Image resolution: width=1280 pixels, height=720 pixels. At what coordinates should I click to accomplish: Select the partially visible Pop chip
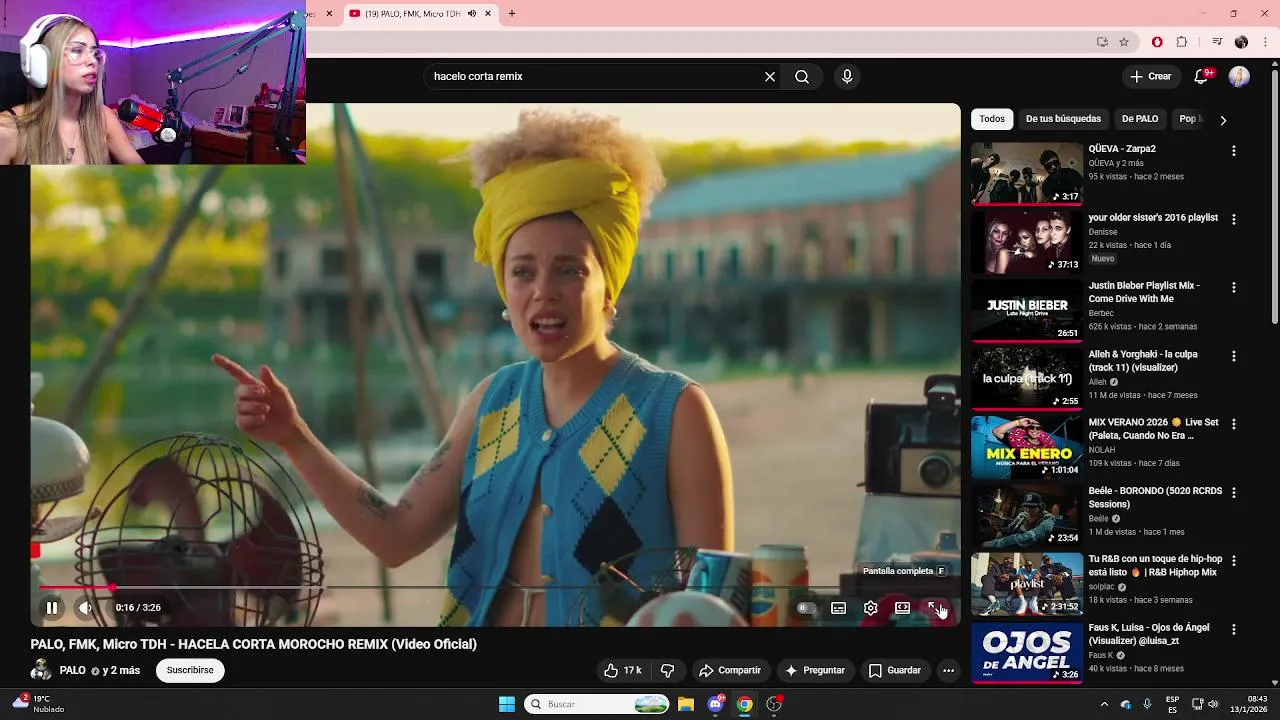(x=1189, y=119)
